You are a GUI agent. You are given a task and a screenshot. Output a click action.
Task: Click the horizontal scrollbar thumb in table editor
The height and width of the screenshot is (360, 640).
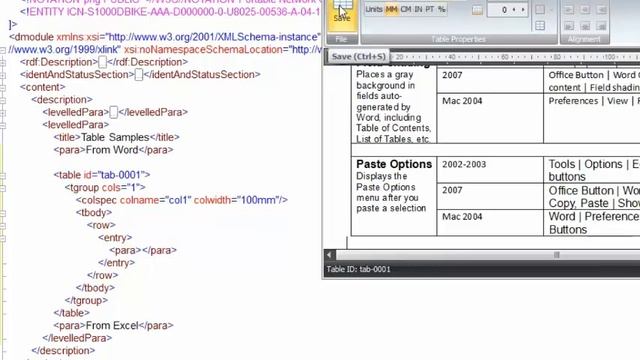pyautogui.click(x=556, y=255)
